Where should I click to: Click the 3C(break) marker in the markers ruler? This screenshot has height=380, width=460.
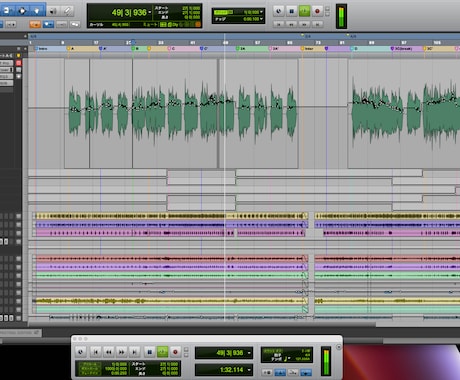tap(402, 49)
